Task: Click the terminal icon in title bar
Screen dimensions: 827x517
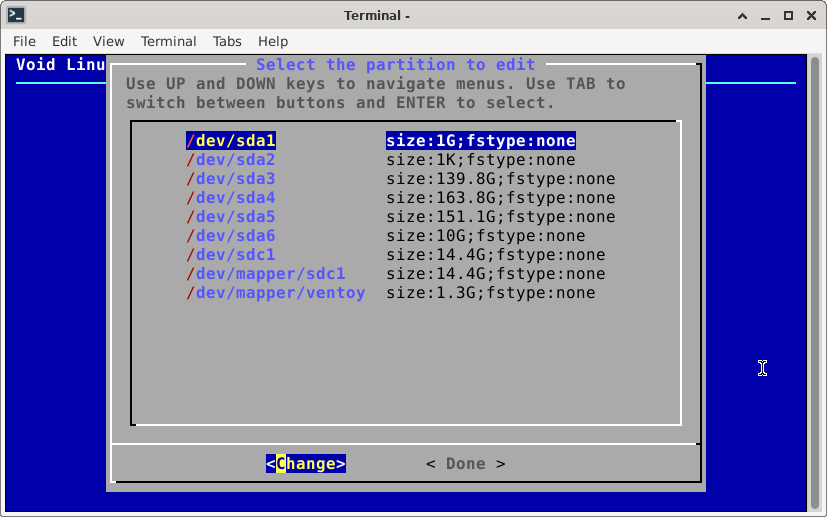Action: coord(16,15)
